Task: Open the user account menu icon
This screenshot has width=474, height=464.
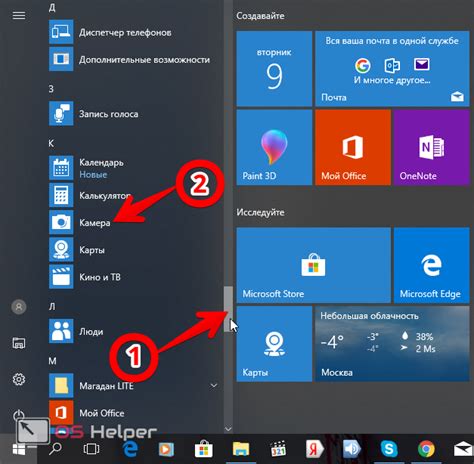Action: tap(19, 307)
